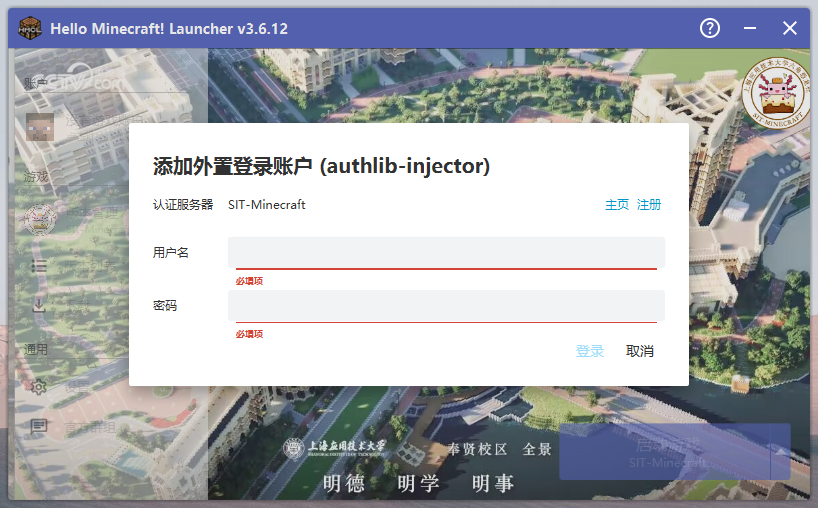818x508 pixels.
Task: Click the SIT-Minecraft axolotl logo badge
Action: (776, 93)
